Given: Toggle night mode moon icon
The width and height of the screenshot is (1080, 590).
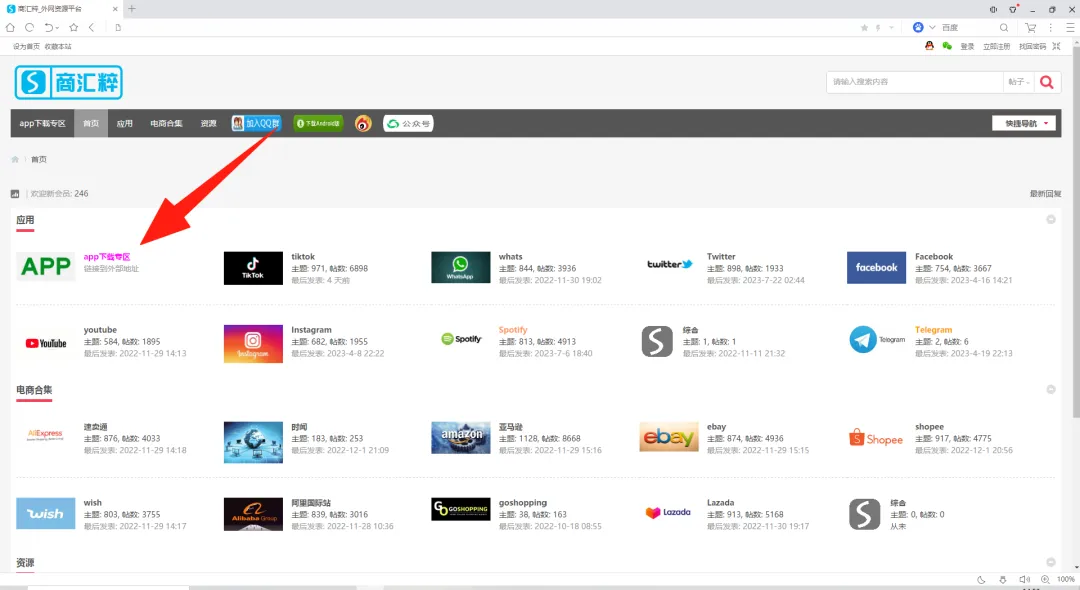Looking at the screenshot, I should tap(981, 580).
